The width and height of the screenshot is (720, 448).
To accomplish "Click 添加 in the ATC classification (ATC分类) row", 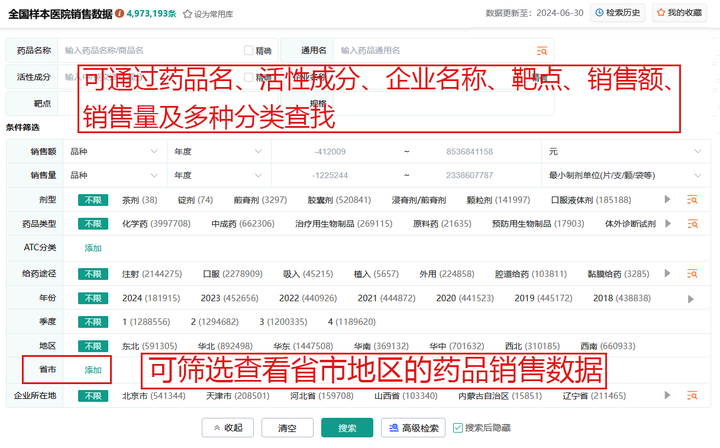I will (93, 248).
